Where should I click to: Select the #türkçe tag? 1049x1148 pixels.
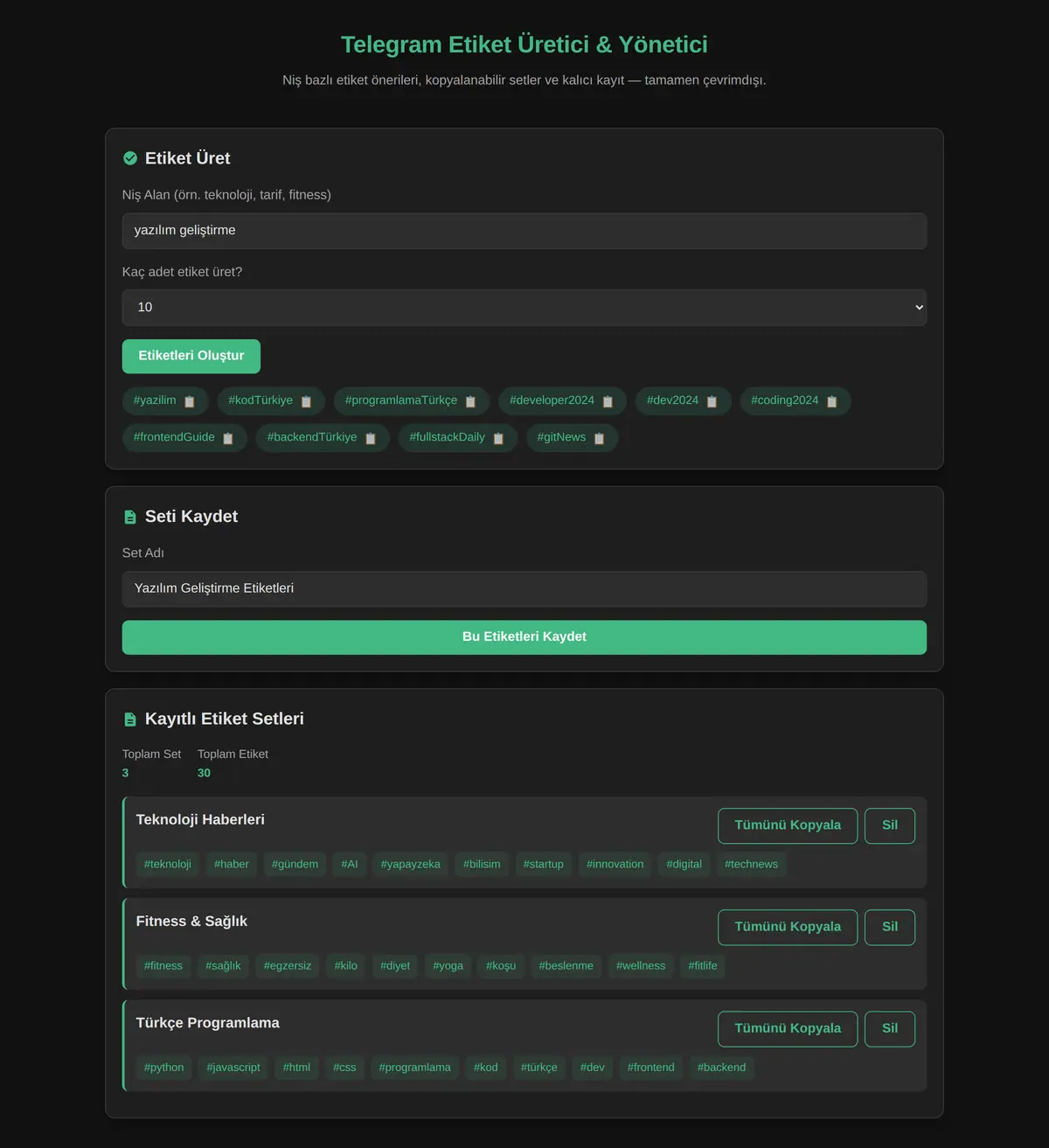[x=539, y=1068]
